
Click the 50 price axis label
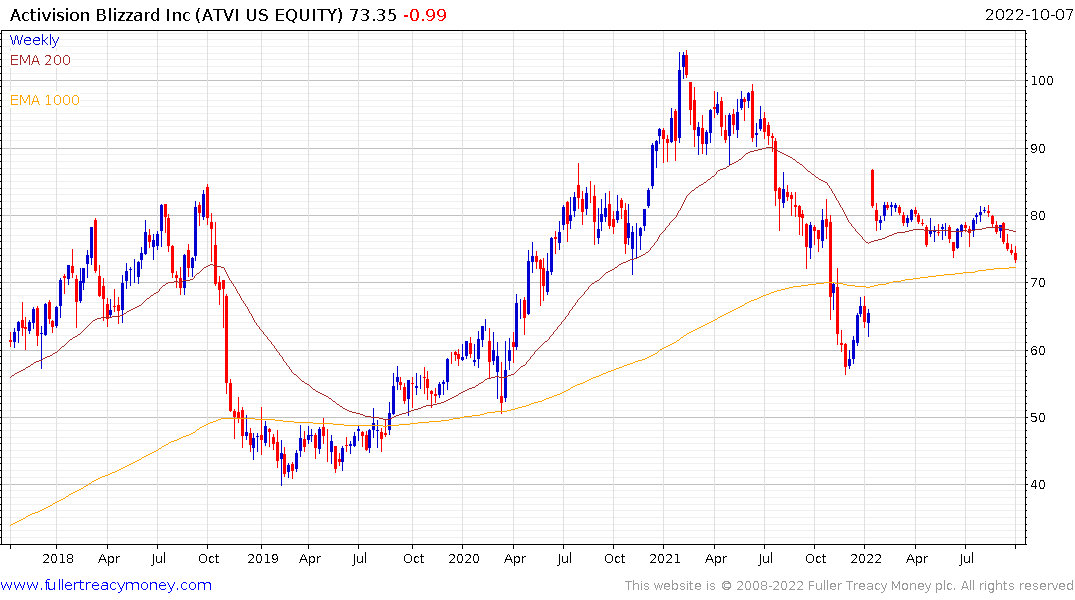click(1038, 418)
